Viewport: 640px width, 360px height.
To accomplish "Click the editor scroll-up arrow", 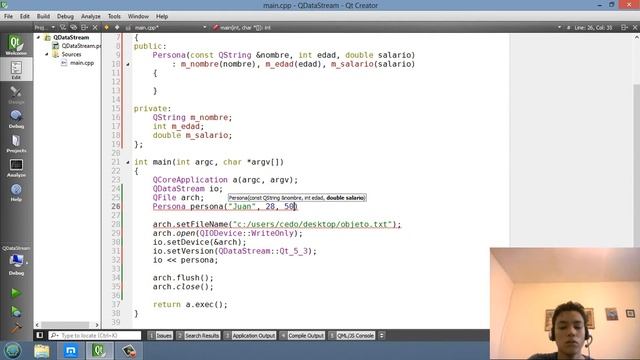I will click(x=636, y=37).
